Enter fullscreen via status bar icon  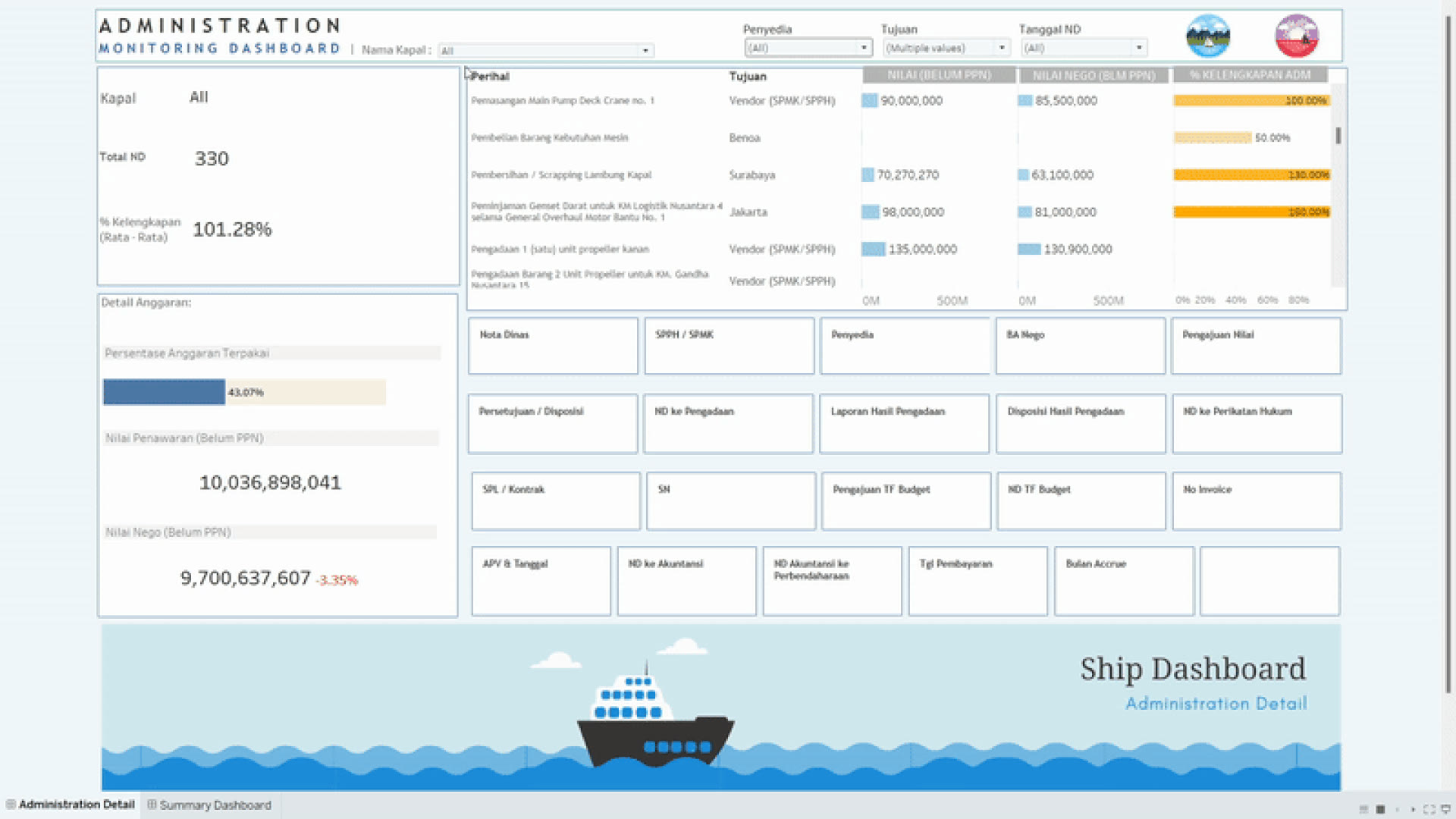[1429, 809]
